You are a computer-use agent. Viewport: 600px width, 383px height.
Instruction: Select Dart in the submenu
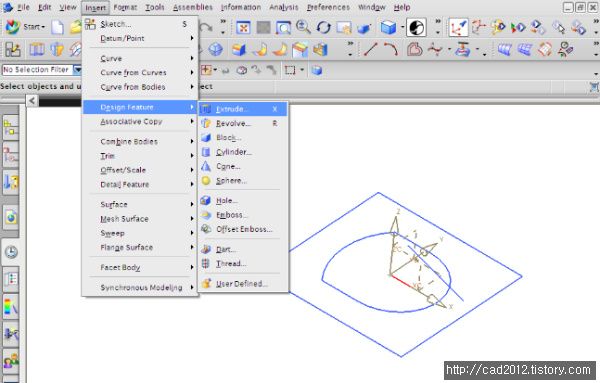pyautogui.click(x=243, y=249)
